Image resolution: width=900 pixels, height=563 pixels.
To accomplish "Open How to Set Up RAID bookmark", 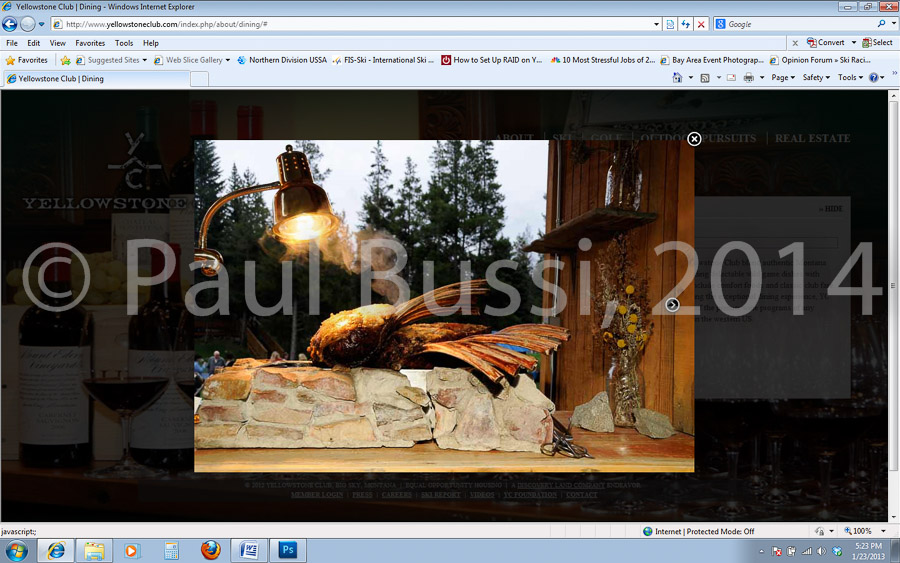I will tap(491, 60).
